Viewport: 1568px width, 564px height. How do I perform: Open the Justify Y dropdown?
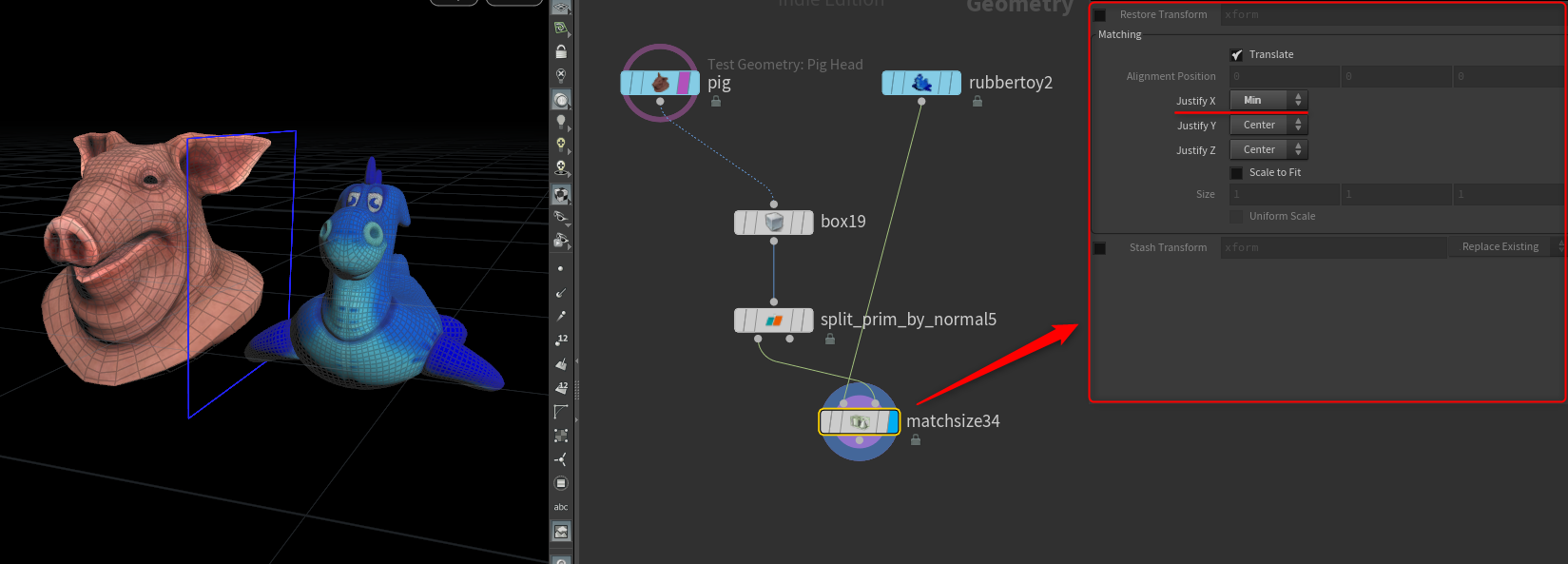pos(1268,125)
